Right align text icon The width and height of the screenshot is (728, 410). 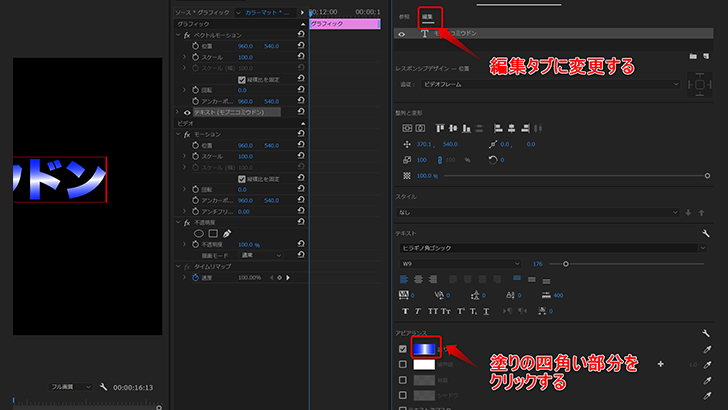[433, 279]
